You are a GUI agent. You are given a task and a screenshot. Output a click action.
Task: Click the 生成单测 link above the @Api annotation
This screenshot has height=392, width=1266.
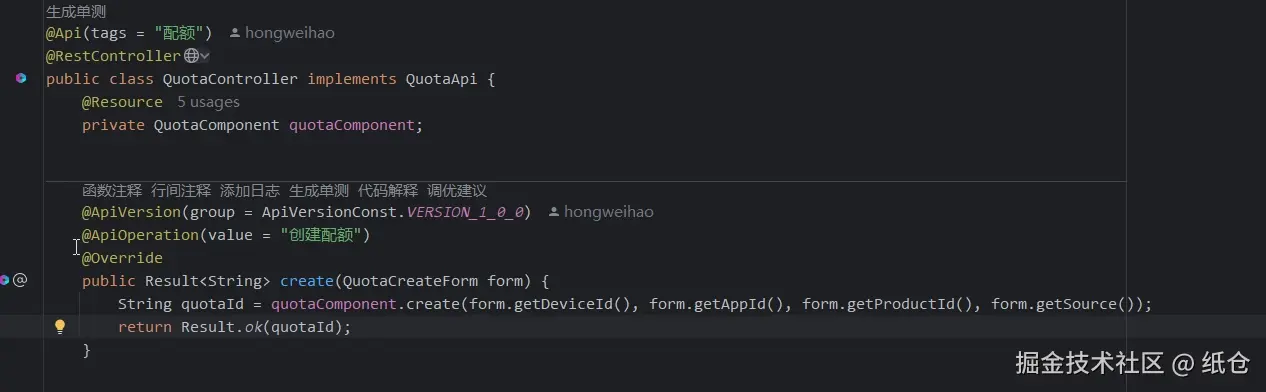pos(76,12)
